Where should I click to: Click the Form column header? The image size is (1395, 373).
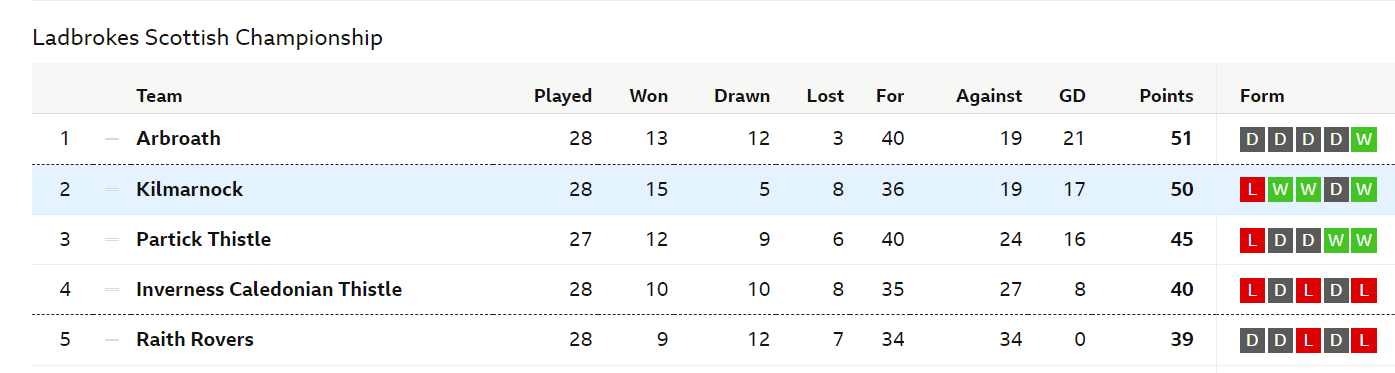(1262, 96)
